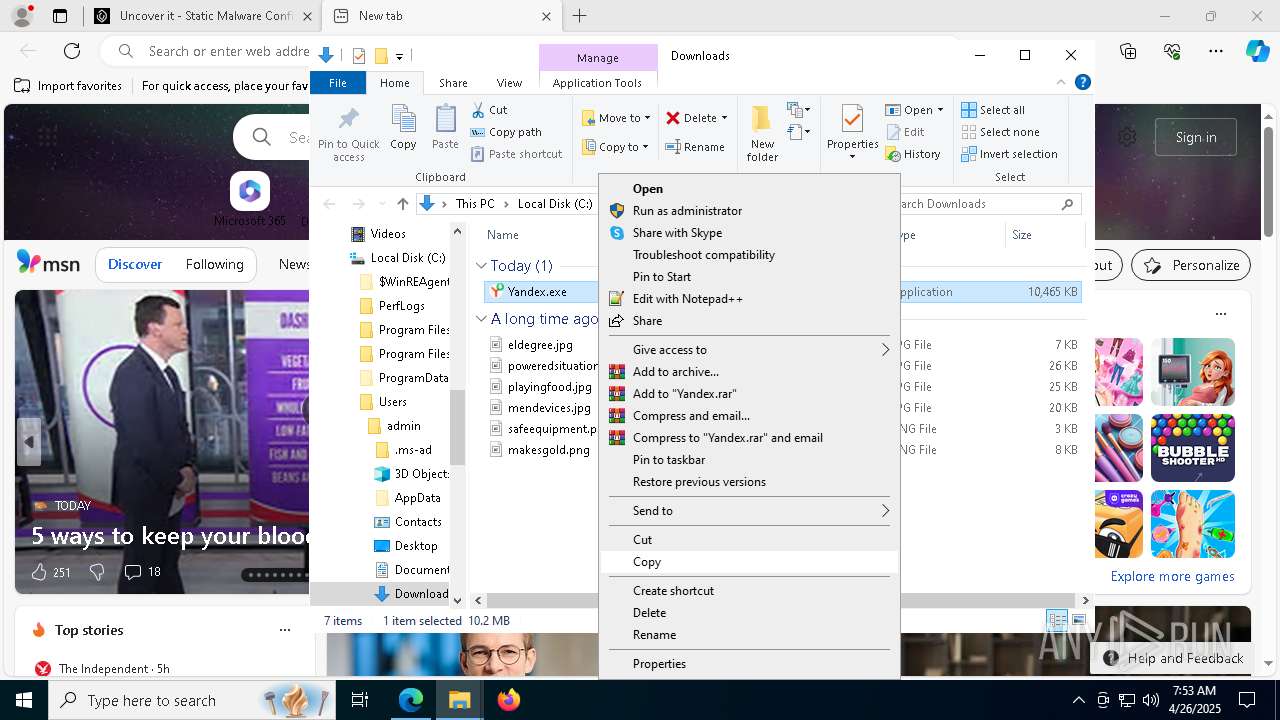This screenshot has width=1280, height=720.
Task: Select makesgold.png file
Action: 548,450
